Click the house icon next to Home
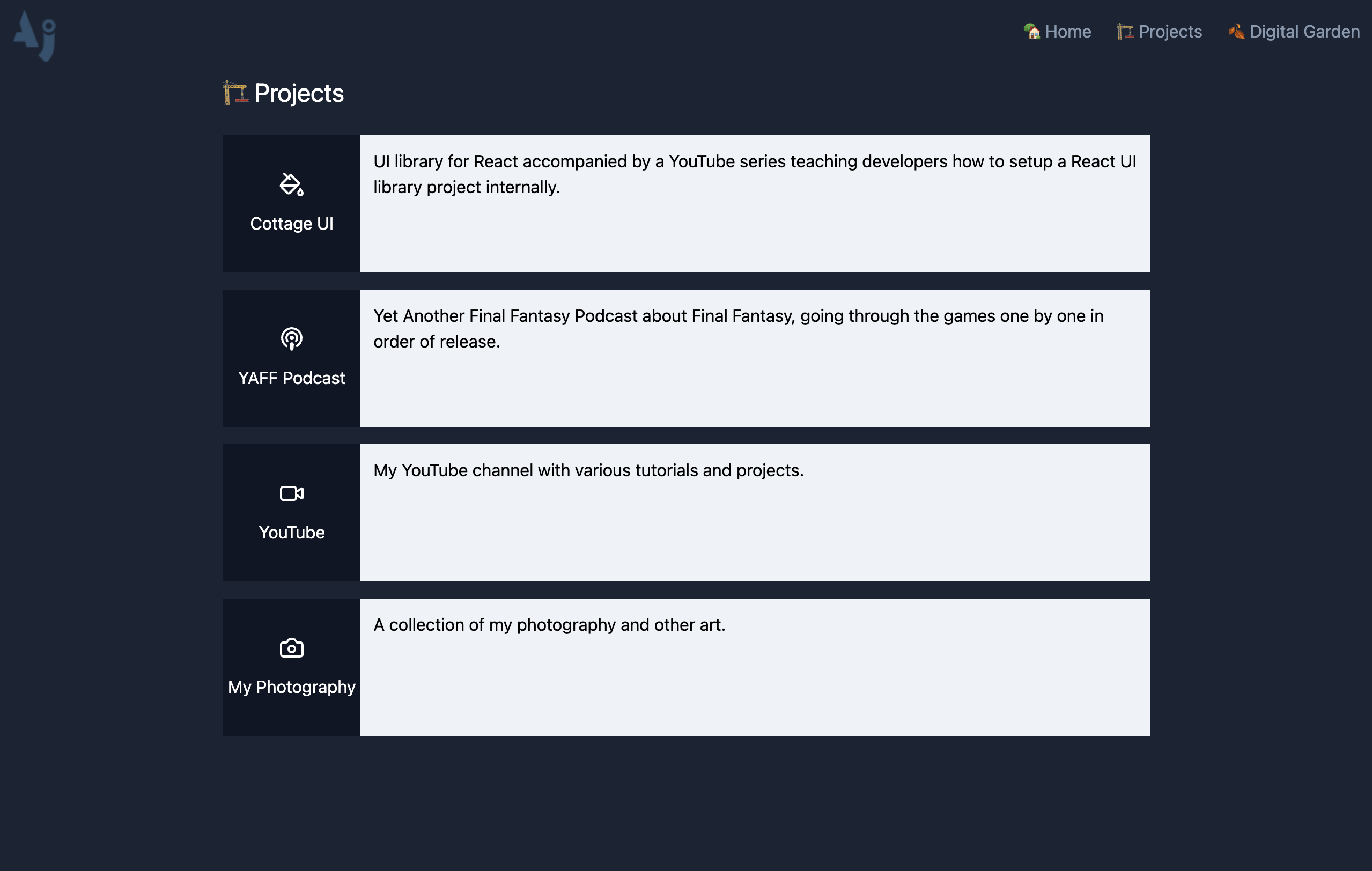This screenshot has width=1372, height=871. (x=1032, y=31)
